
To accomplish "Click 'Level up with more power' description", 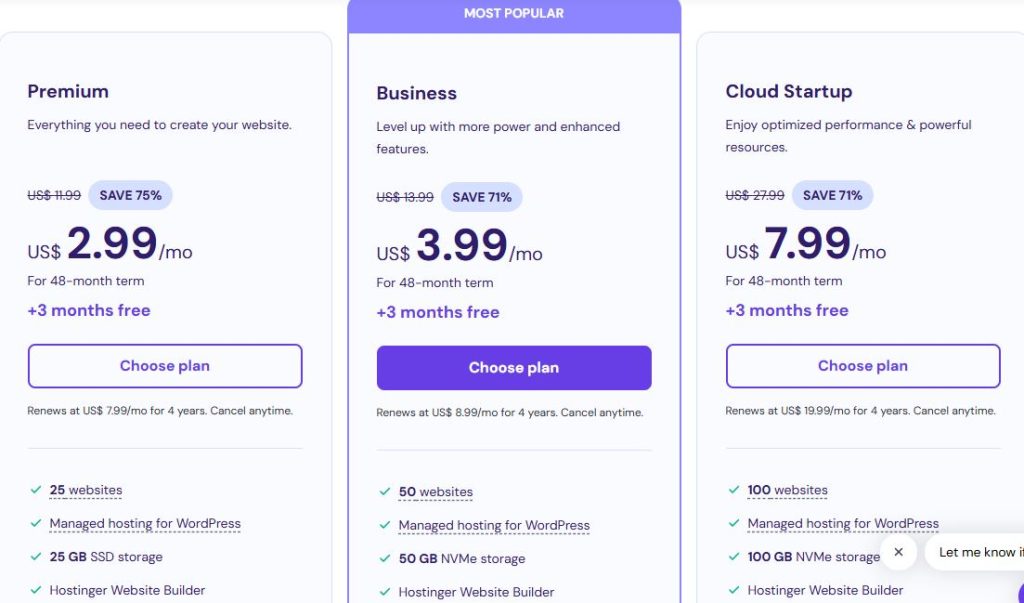I will point(498,138).
